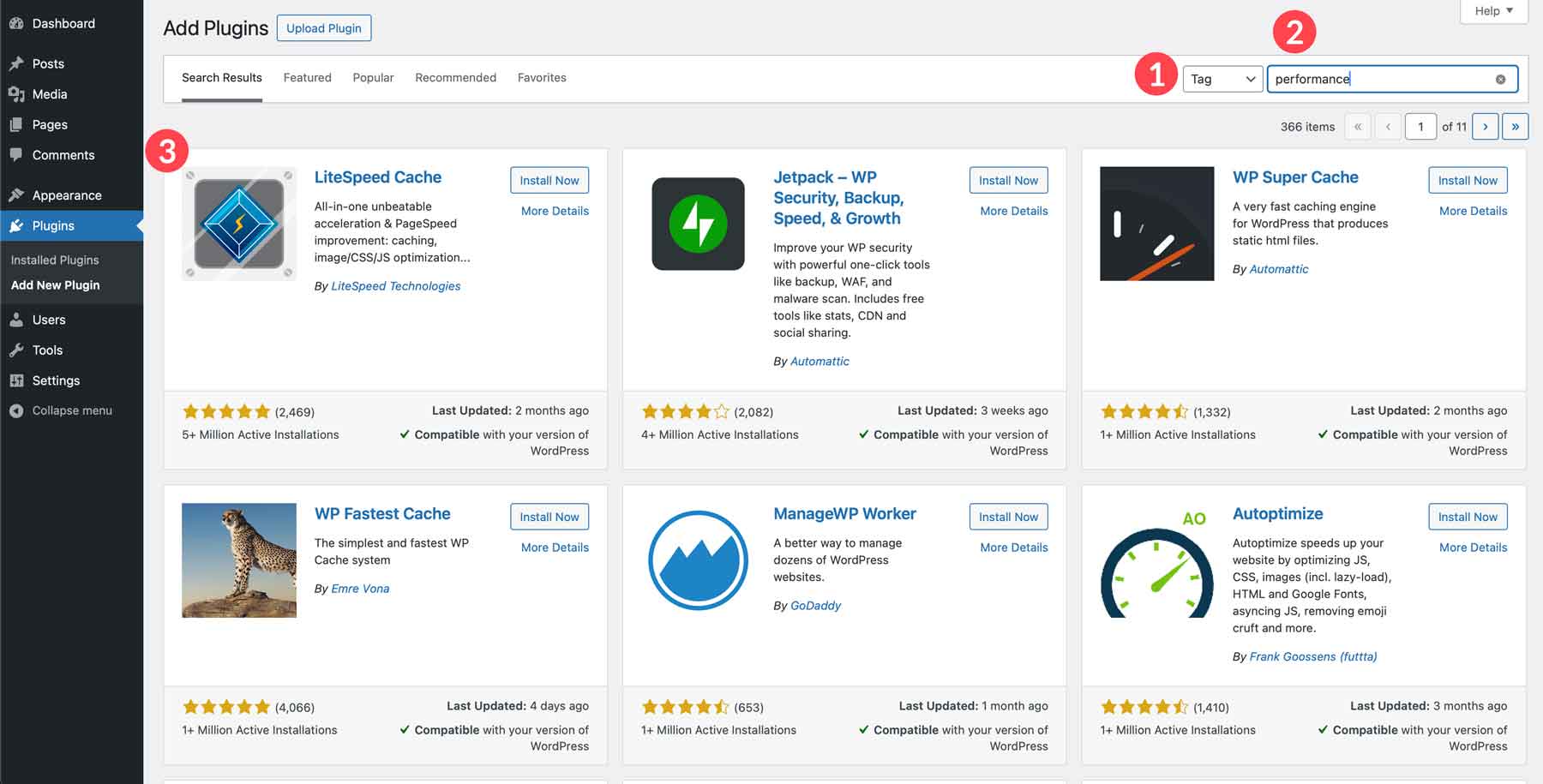Install the LiteSpeed Cache plugin
The height and width of the screenshot is (784, 1543).
549,180
